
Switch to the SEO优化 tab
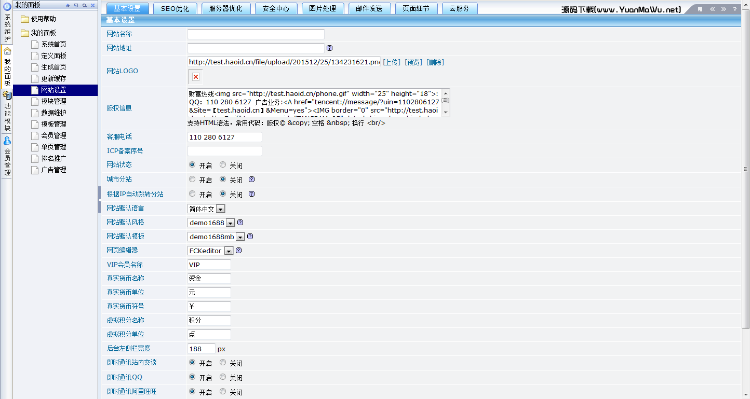175,9
